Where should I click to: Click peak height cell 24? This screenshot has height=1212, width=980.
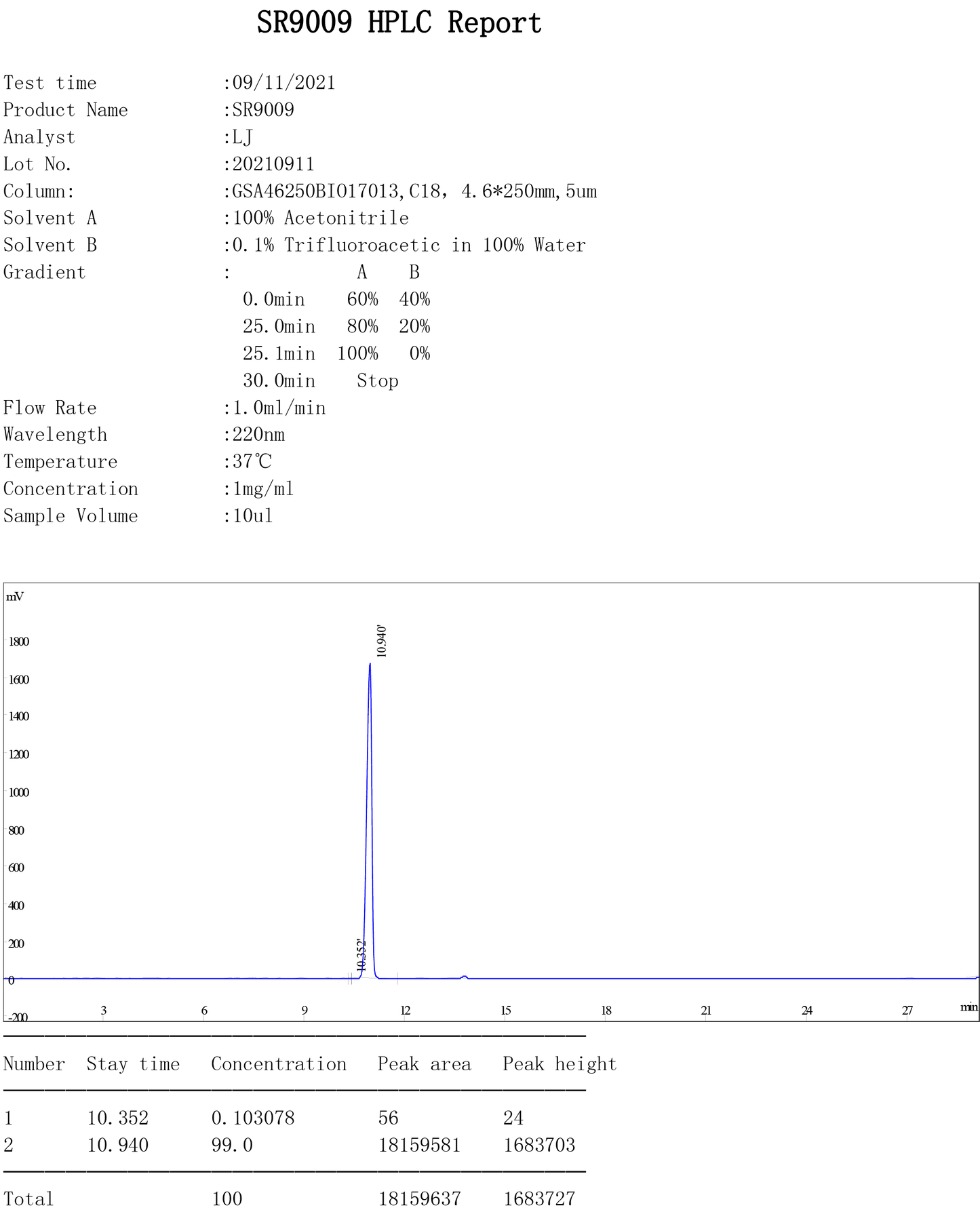point(513,1118)
